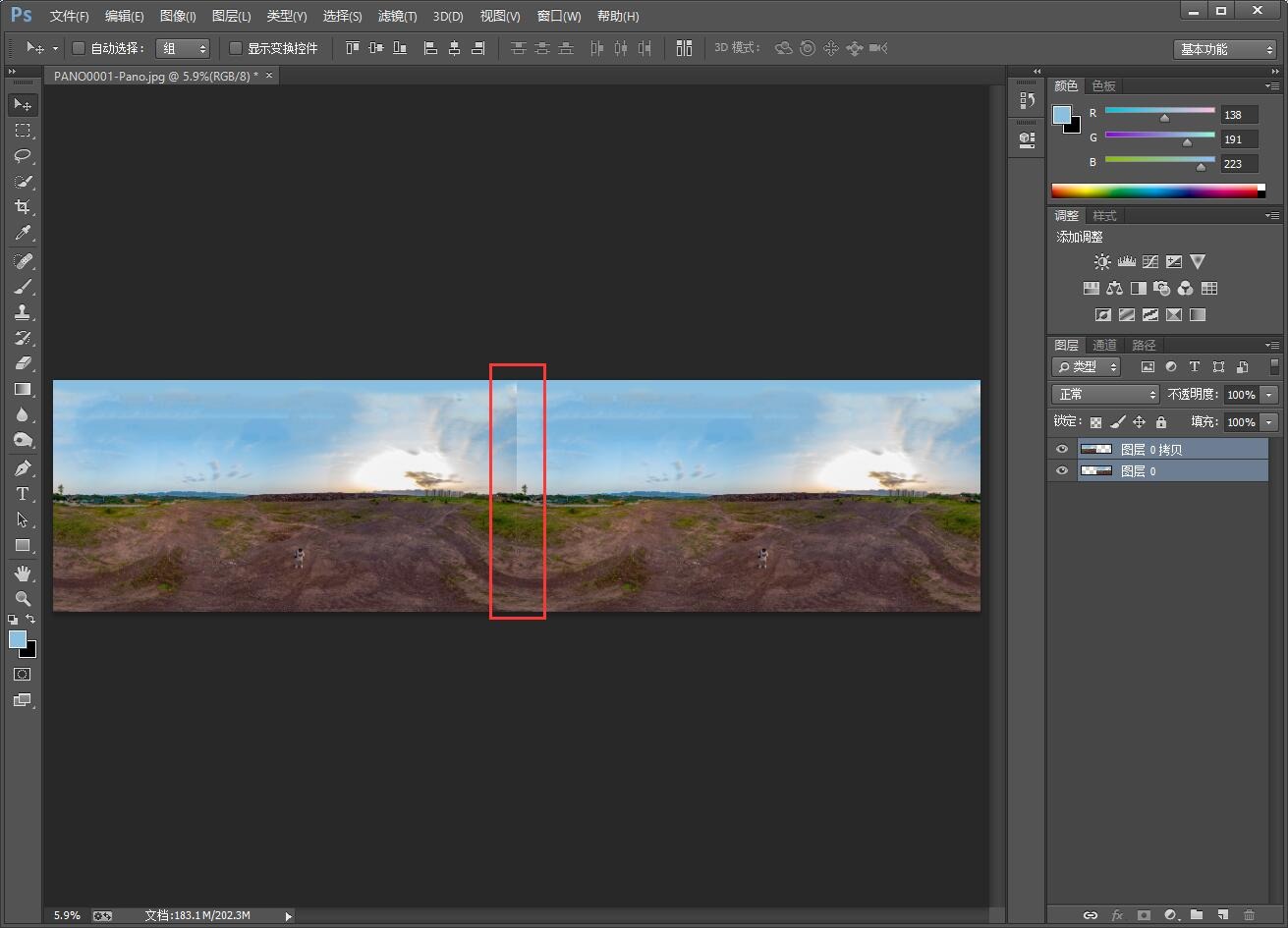Viewport: 1288px width, 928px height.
Task: Select the Path Selection tool
Action: [23, 519]
